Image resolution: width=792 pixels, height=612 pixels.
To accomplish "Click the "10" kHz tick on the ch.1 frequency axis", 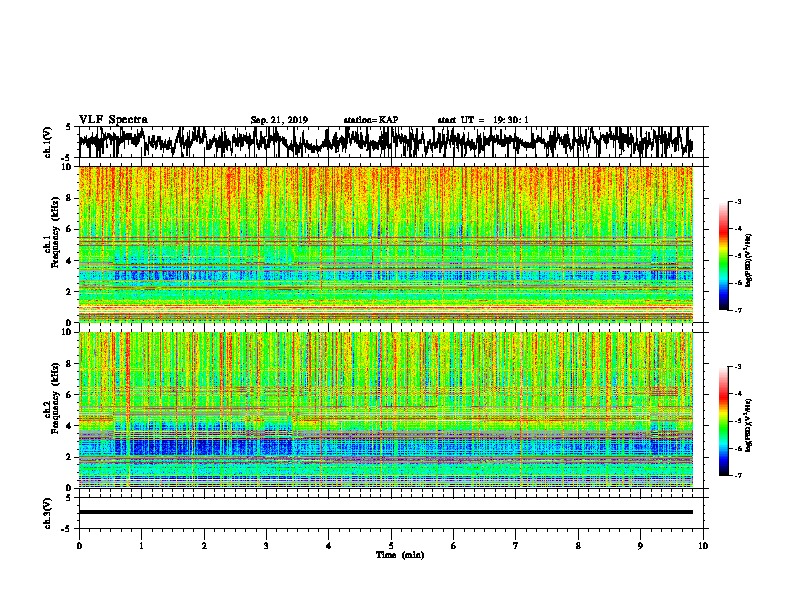I will tap(68, 167).
